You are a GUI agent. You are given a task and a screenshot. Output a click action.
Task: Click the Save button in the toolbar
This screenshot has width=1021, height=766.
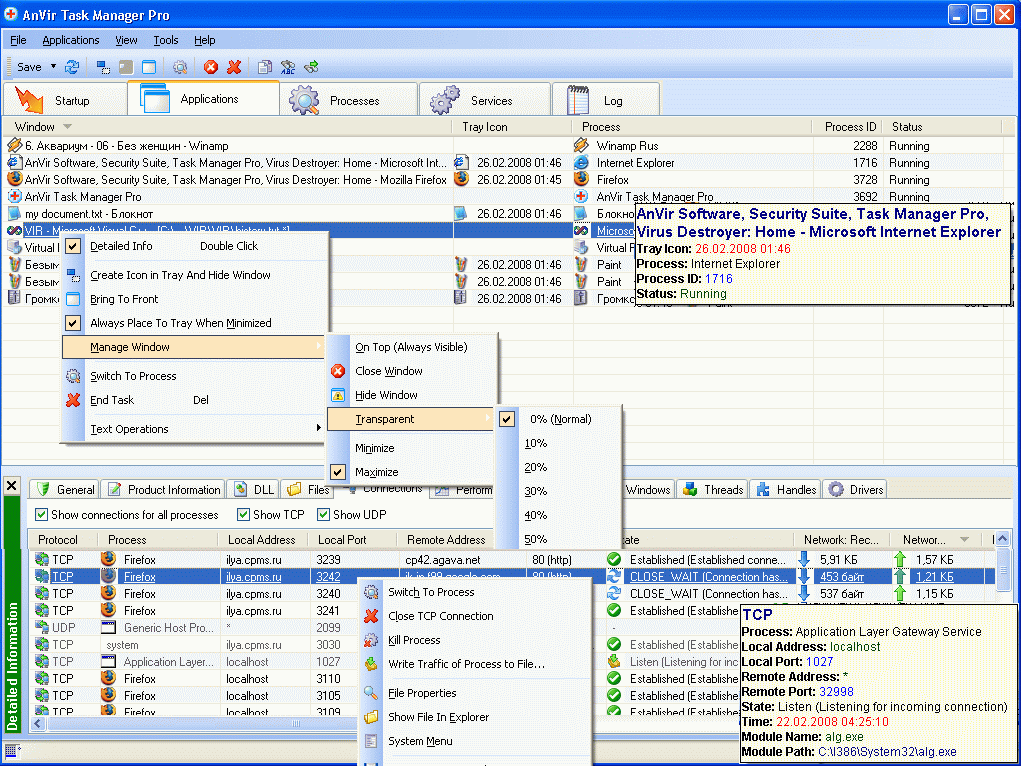click(x=29, y=66)
